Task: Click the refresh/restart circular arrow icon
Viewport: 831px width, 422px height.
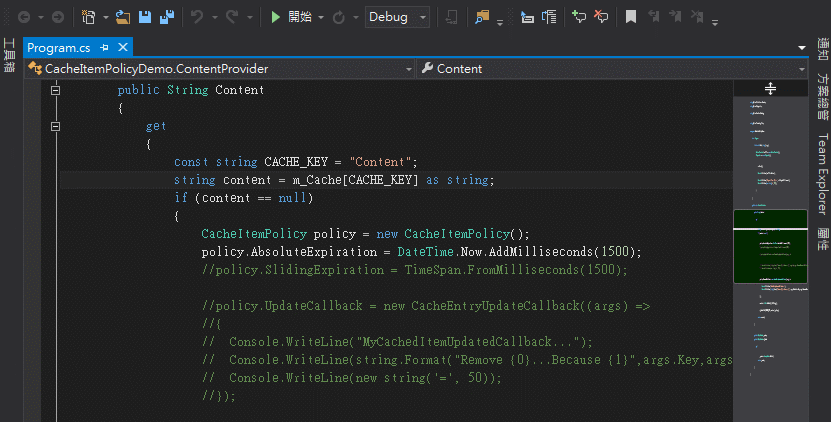Action: (x=339, y=17)
